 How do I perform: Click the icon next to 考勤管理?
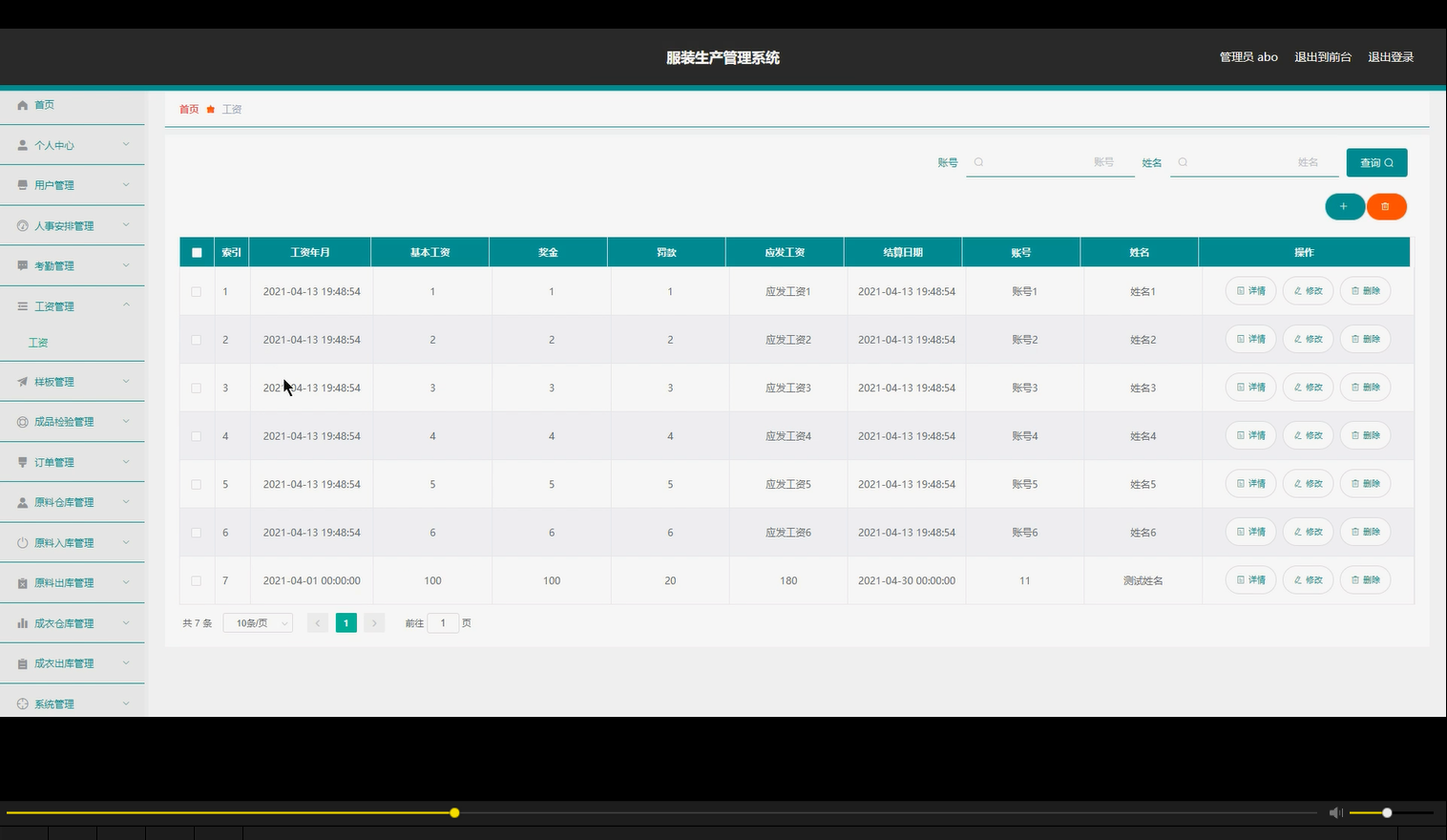tap(23, 266)
